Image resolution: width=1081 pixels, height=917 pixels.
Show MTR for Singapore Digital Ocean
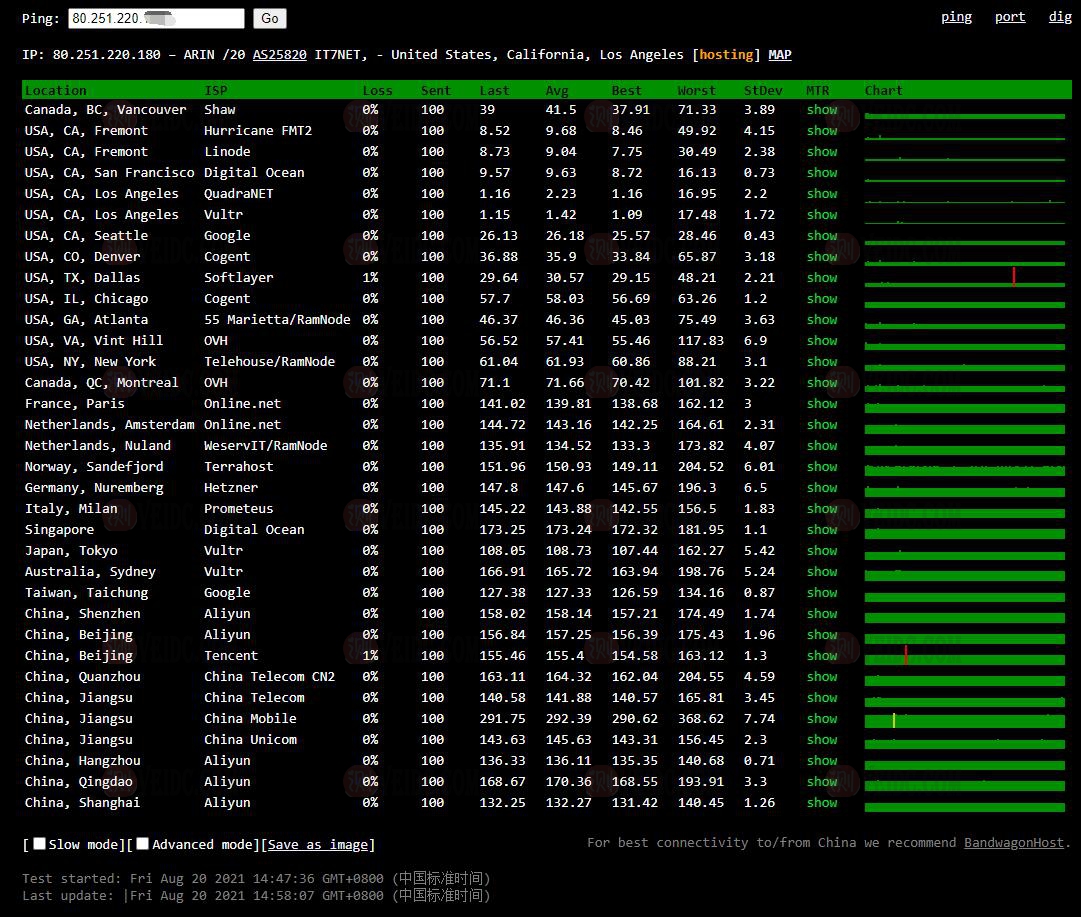click(x=822, y=530)
